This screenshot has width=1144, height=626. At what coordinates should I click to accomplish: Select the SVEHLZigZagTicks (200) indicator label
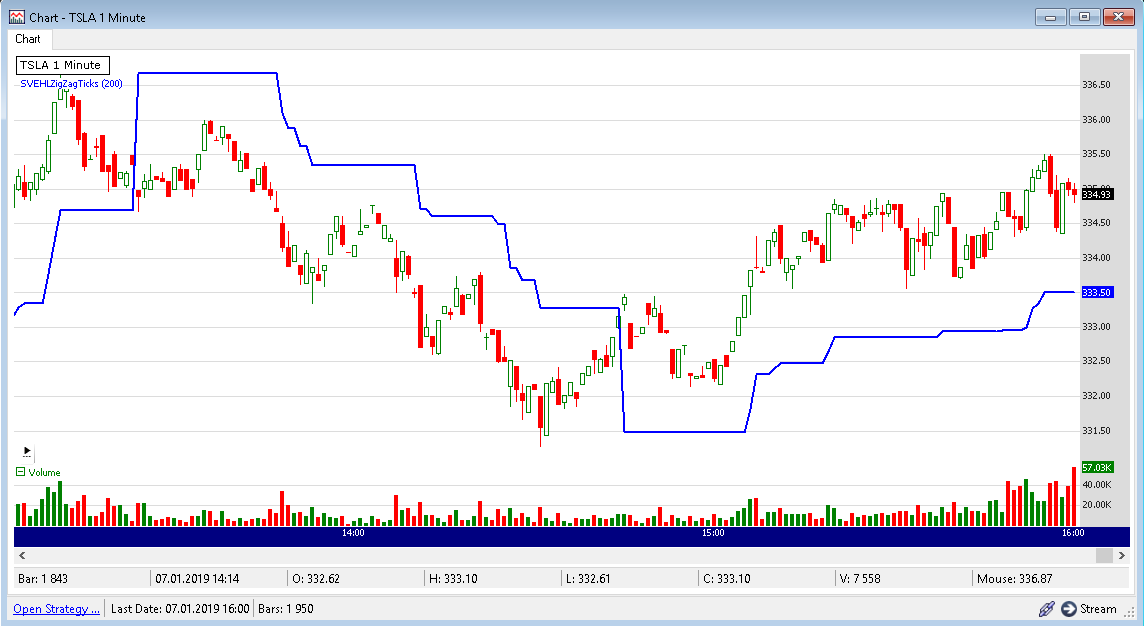tap(71, 84)
